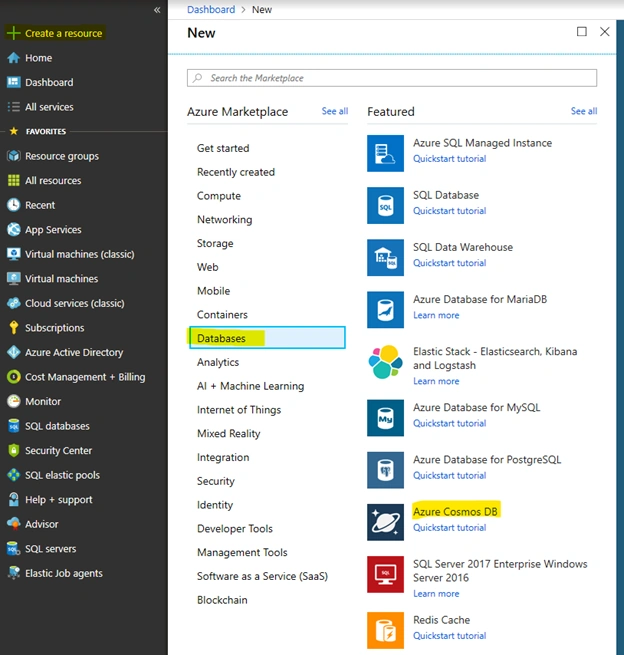Viewport: 624px width, 655px height.
Task: Open Quickstart tutorial for Azure Cosmos DB
Action: coord(449,528)
